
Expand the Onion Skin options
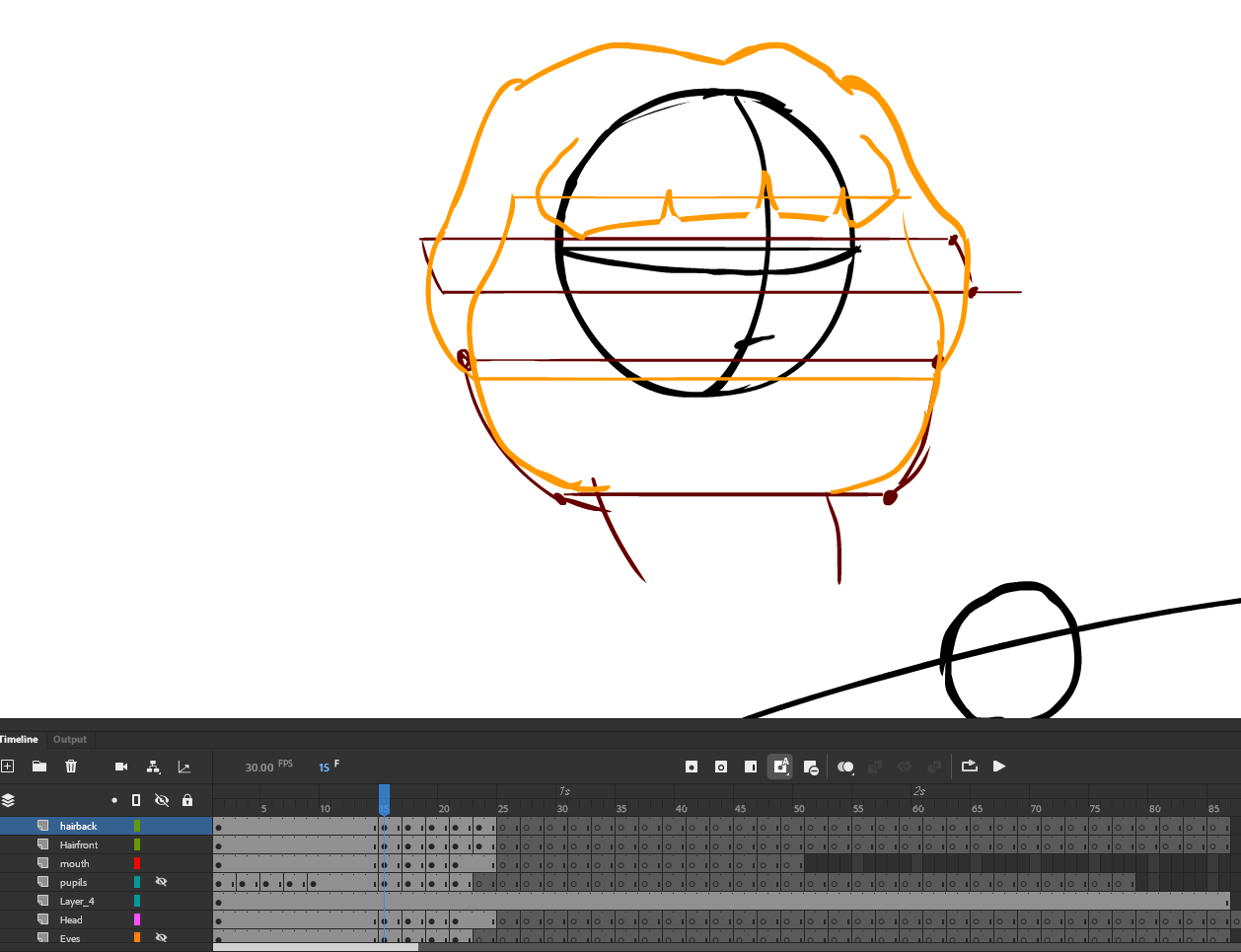(x=852, y=773)
